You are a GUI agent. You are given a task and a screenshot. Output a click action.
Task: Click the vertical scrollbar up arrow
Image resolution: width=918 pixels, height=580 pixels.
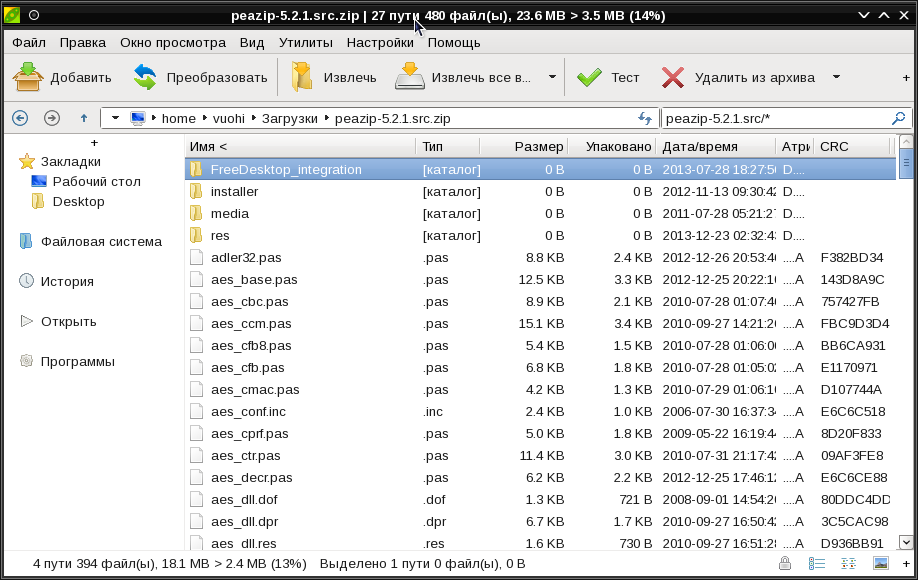pyautogui.click(x=906, y=141)
